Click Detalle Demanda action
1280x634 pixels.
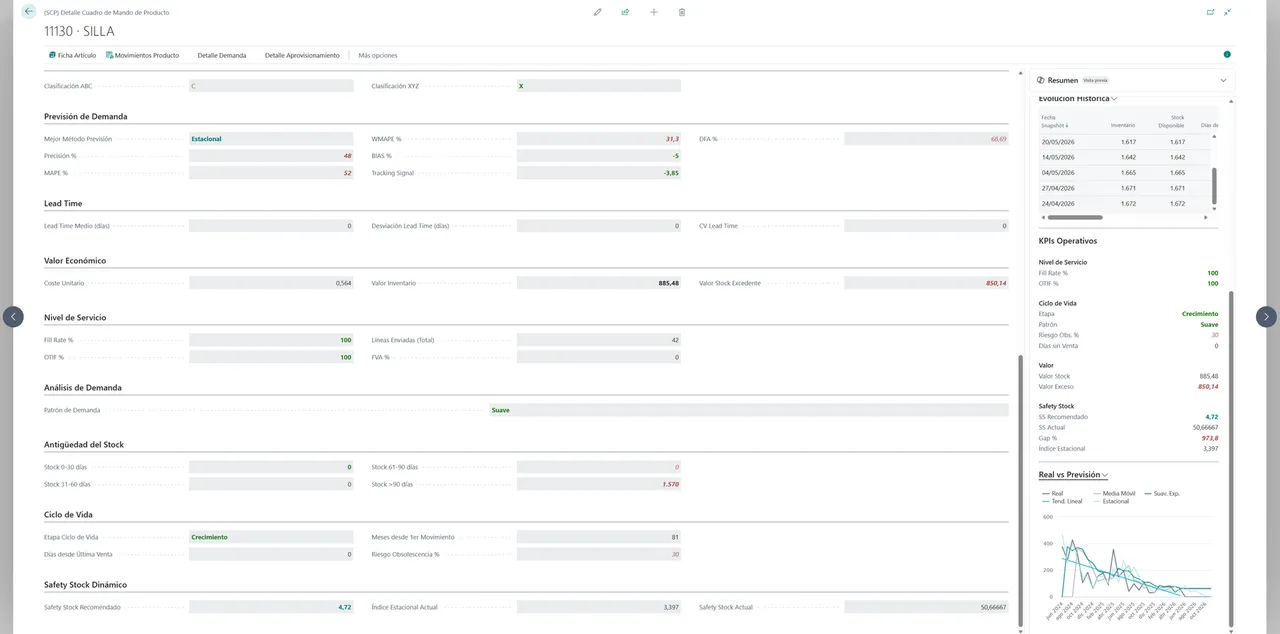click(x=222, y=55)
